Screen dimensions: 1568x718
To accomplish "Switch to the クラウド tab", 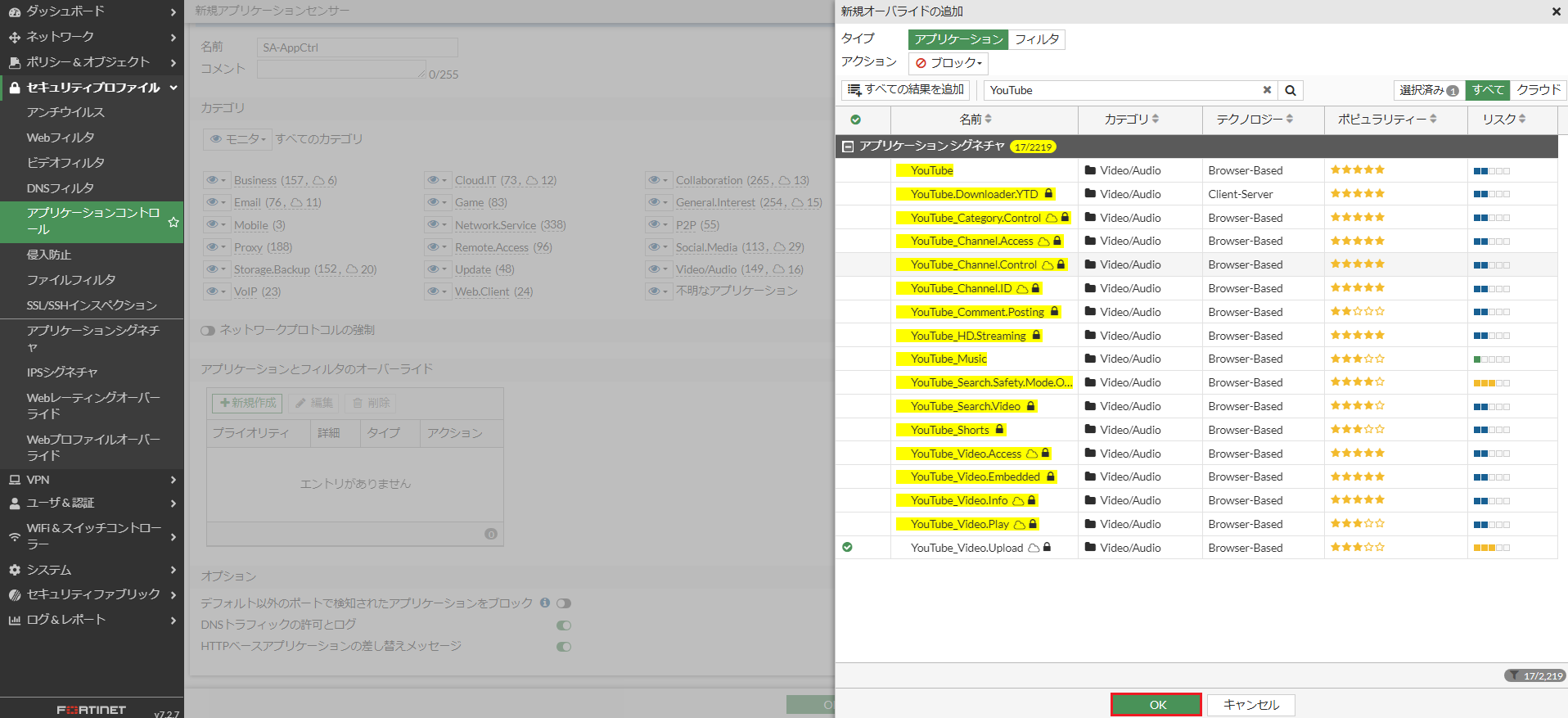I will [x=1539, y=90].
